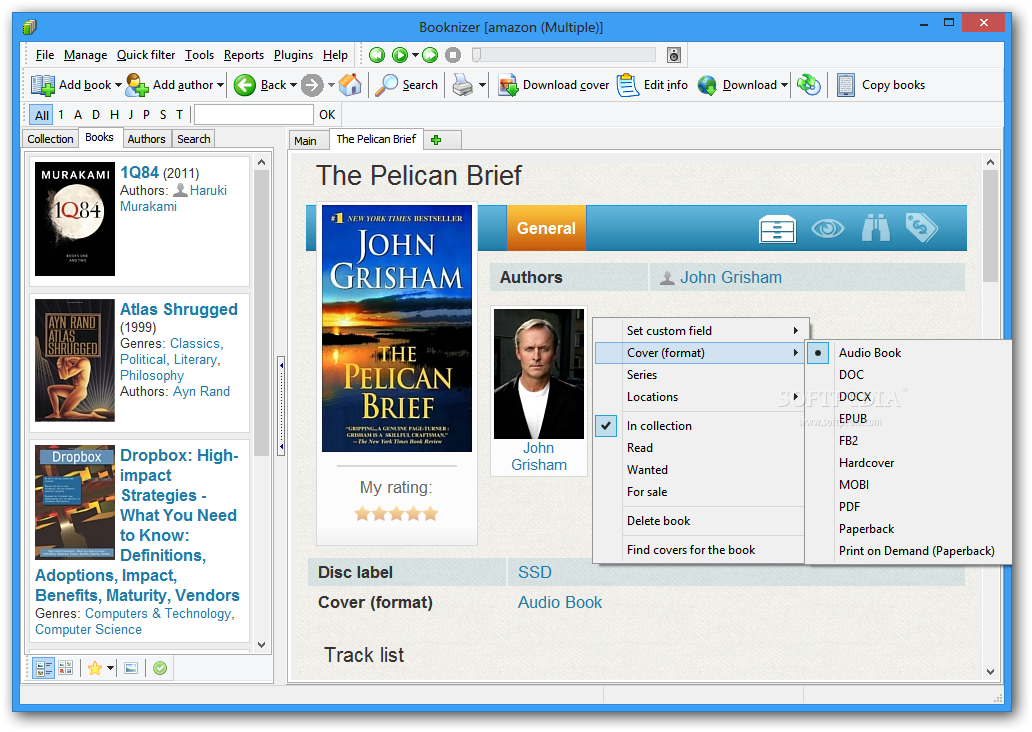Viewport: 1032px width, 732px height.
Task: Select Paperback cover format
Action: [866, 529]
